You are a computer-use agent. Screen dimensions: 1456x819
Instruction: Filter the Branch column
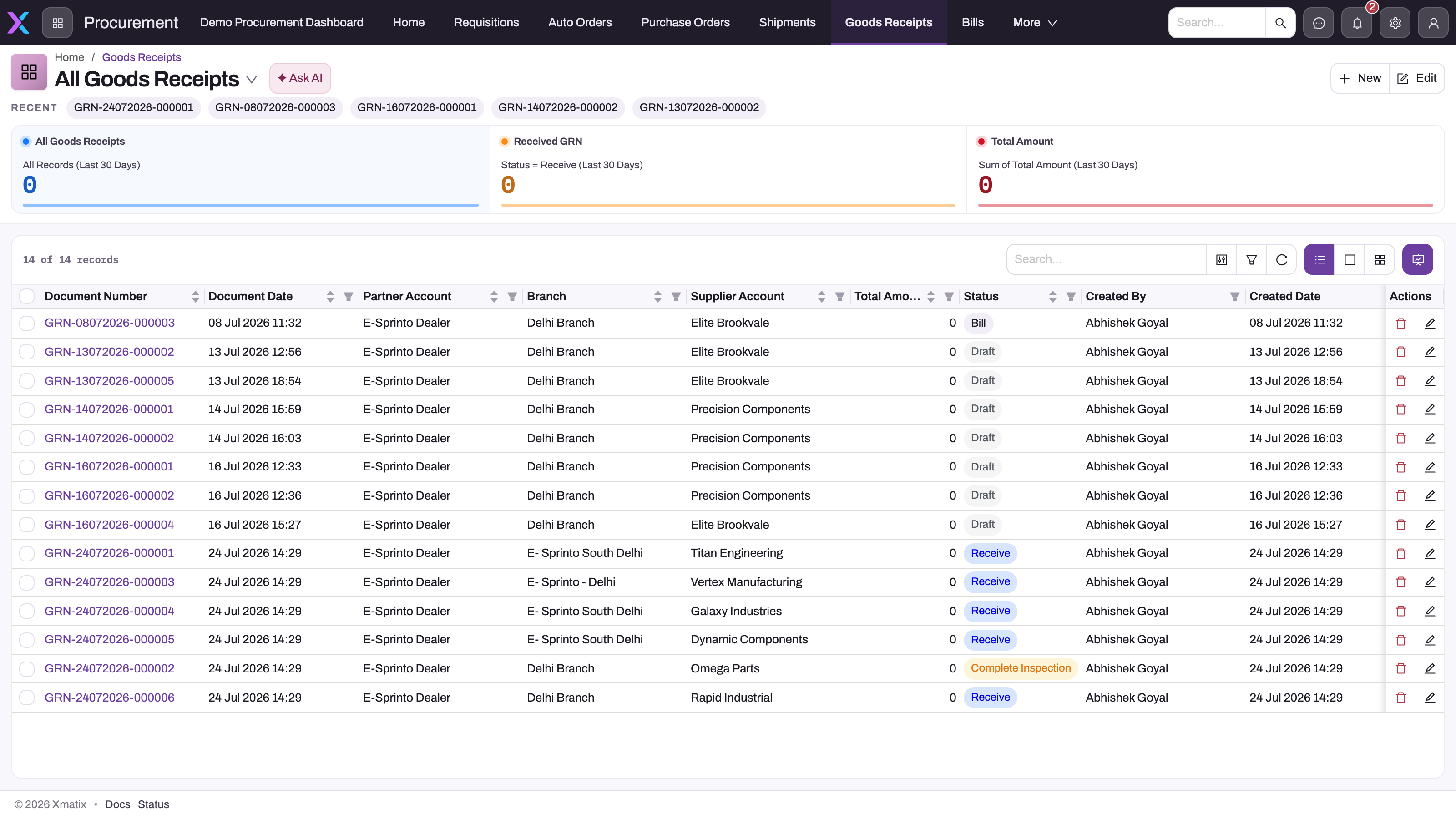click(x=676, y=296)
